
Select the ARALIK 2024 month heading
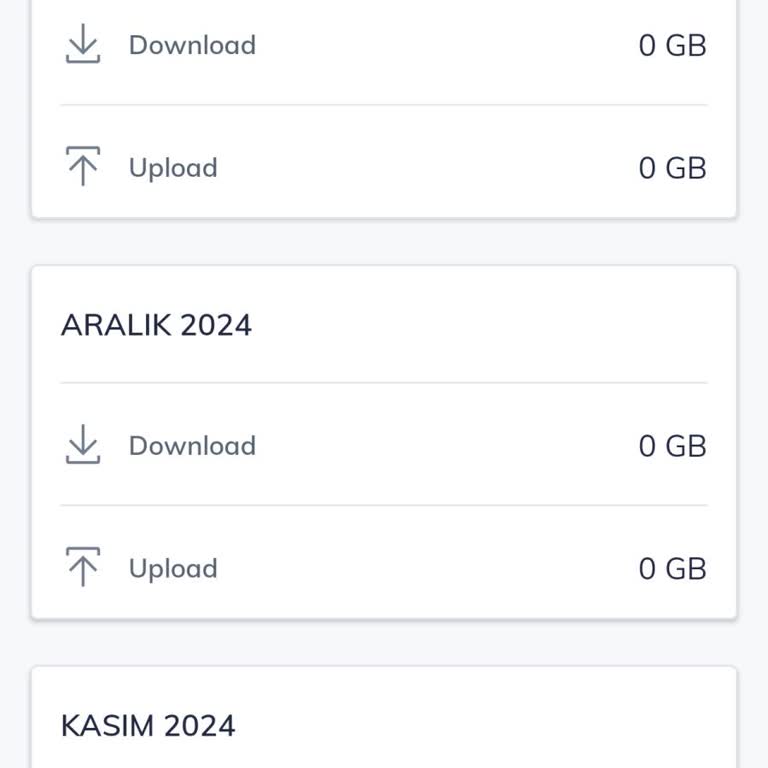pyautogui.click(x=156, y=325)
